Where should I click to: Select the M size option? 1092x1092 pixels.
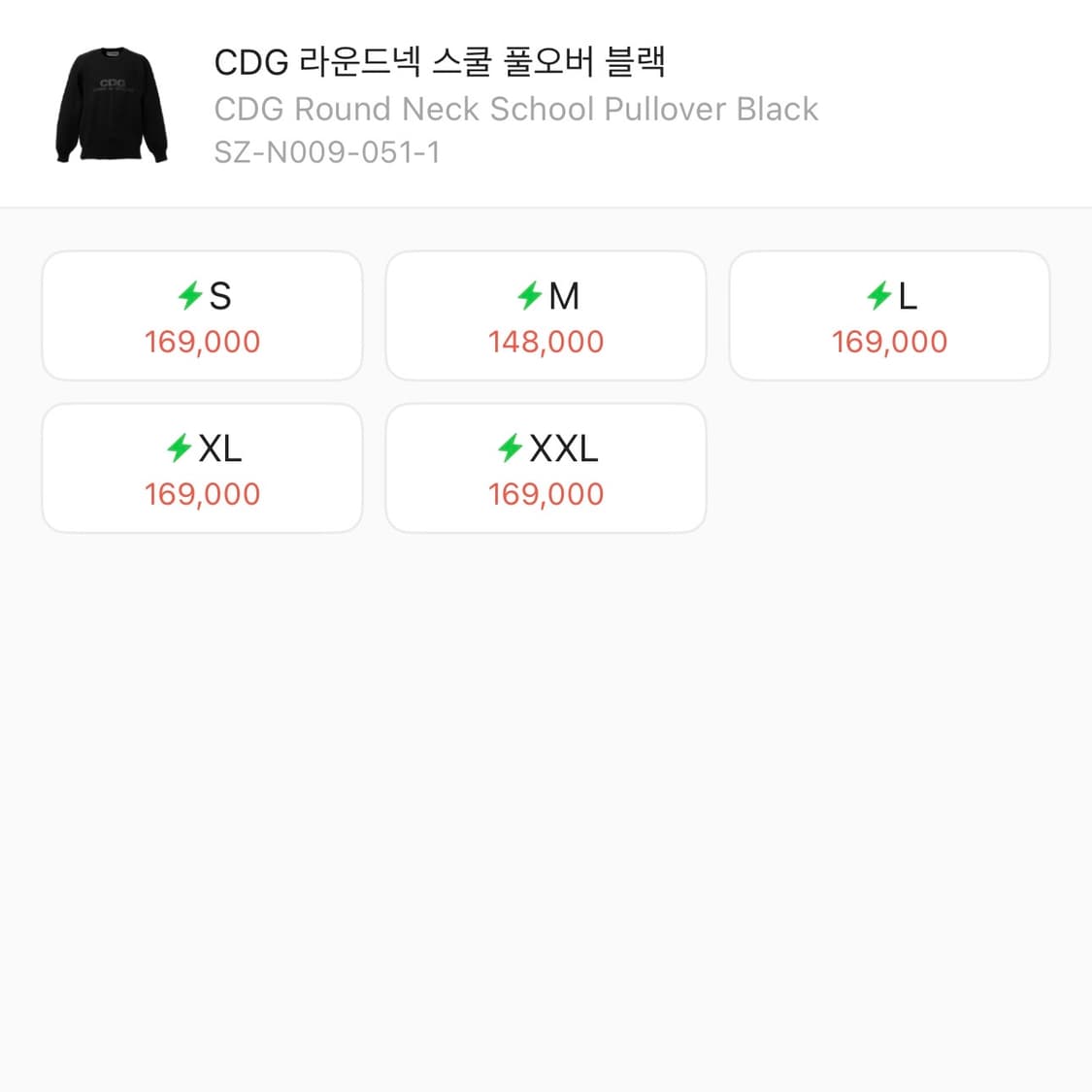pos(546,314)
